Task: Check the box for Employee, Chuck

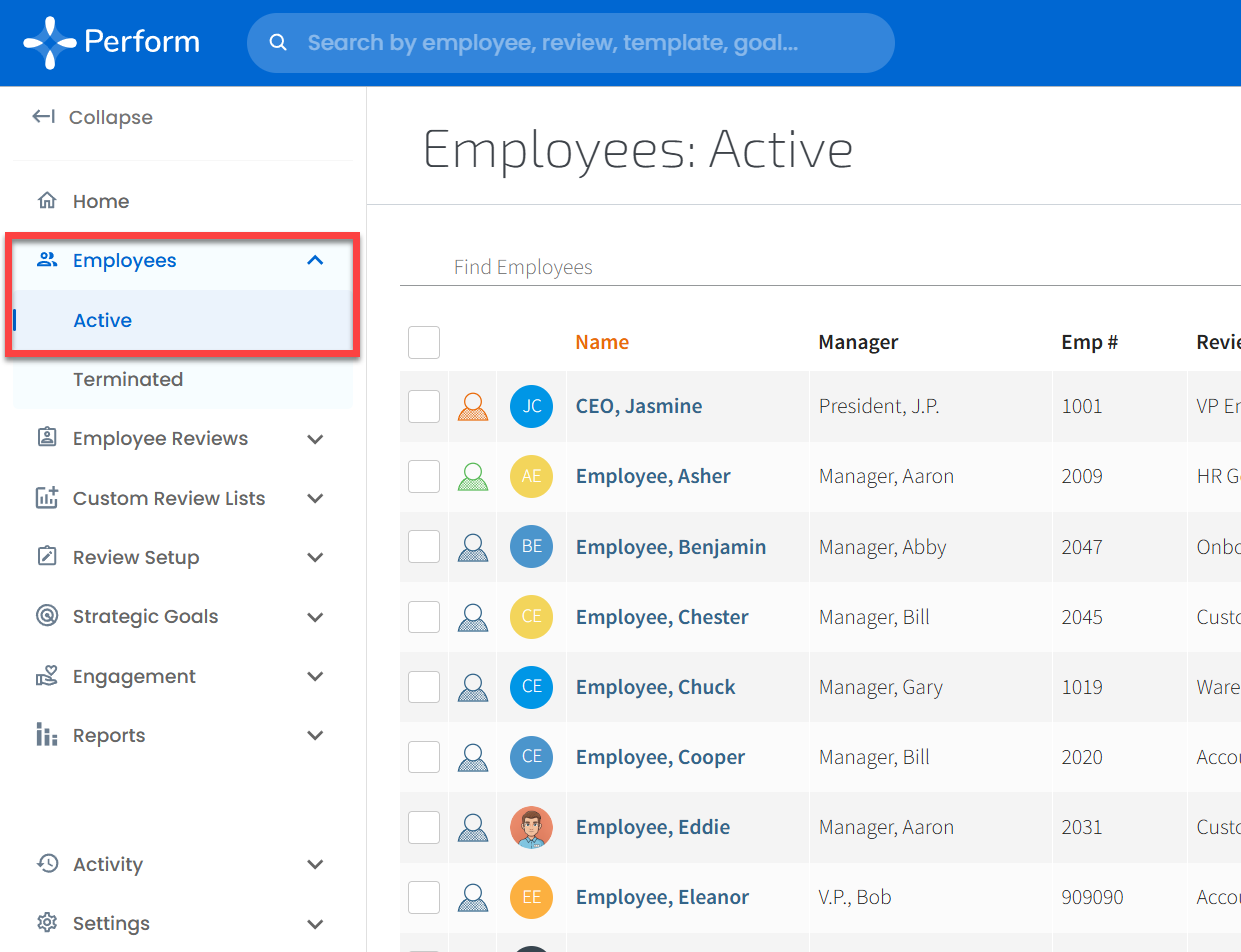Action: pyautogui.click(x=424, y=687)
